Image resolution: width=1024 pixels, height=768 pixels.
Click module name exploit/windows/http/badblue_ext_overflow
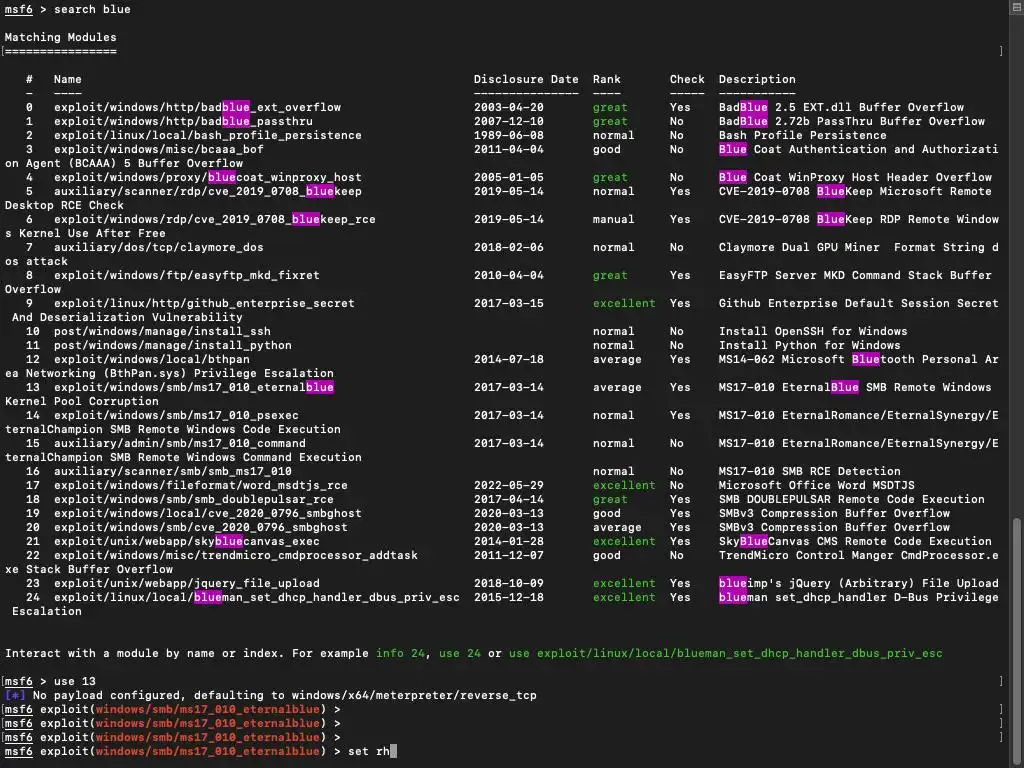(x=197, y=107)
